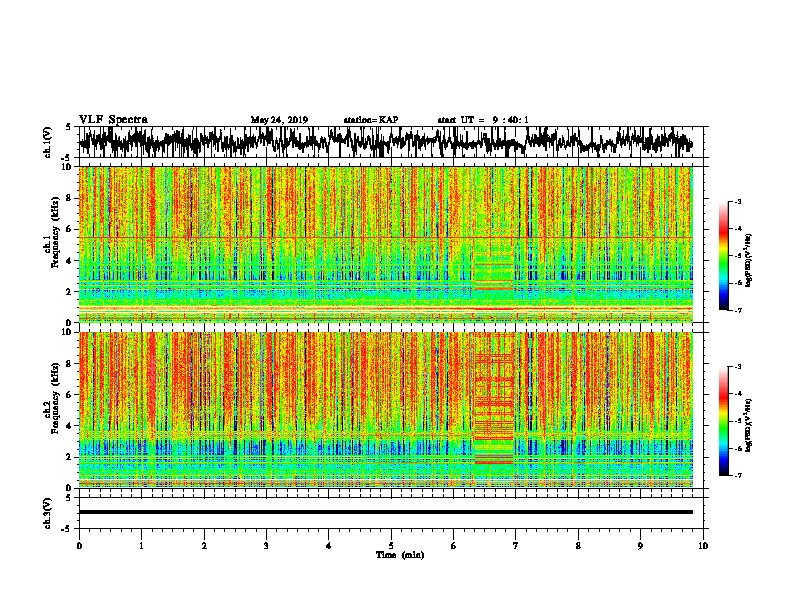Viewport: 792px width, 612px height.
Task: Click the ch.2 'Frequency (kHz)' axis label
Action: click(55, 397)
